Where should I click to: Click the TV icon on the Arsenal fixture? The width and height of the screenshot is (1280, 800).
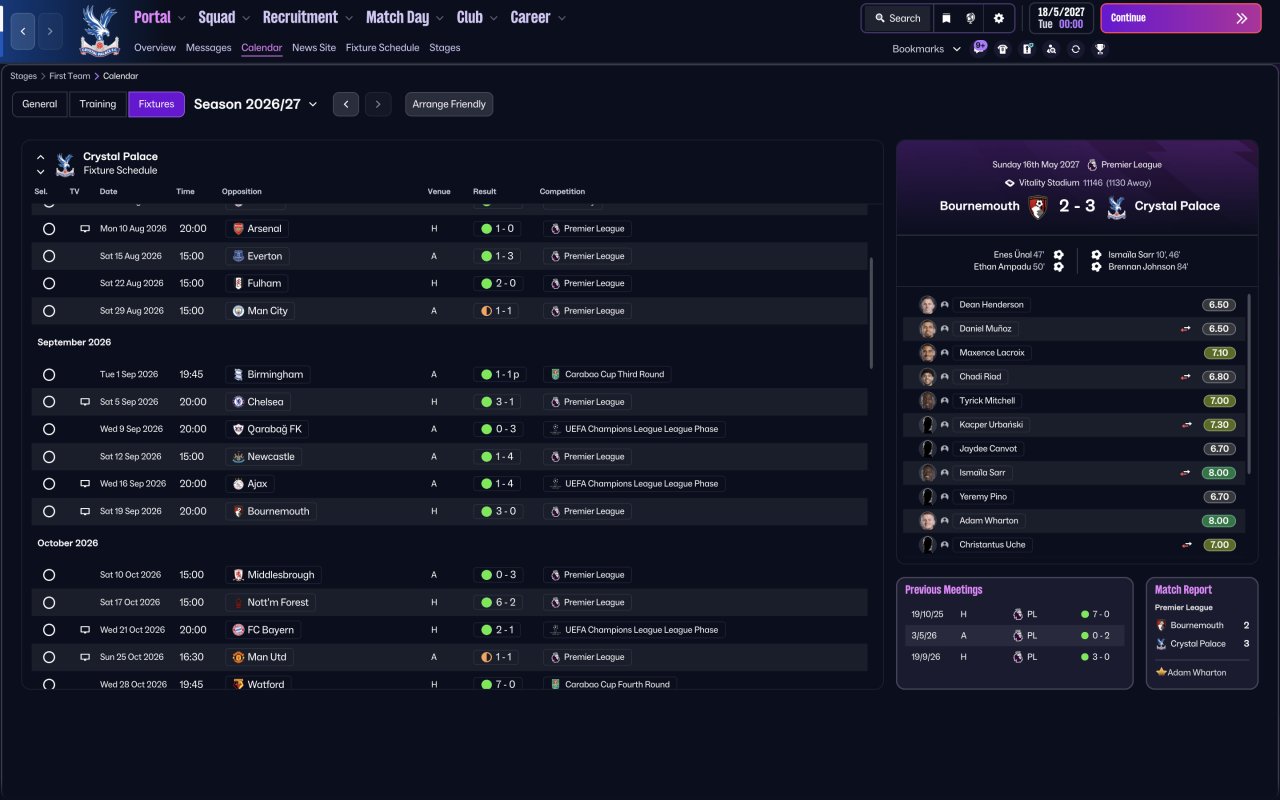click(85, 229)
